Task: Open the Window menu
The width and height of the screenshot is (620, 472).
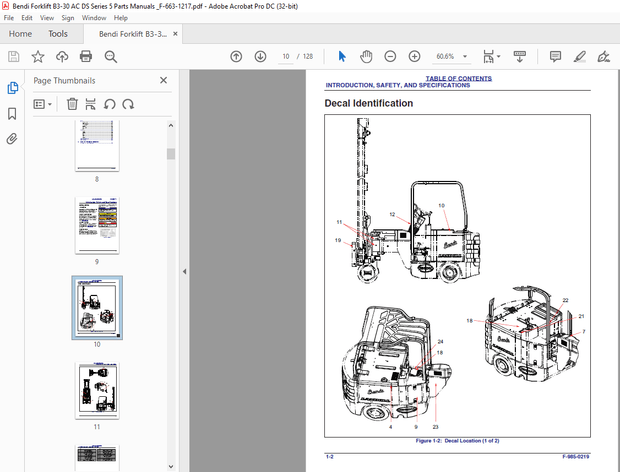Action: point(94,18)
